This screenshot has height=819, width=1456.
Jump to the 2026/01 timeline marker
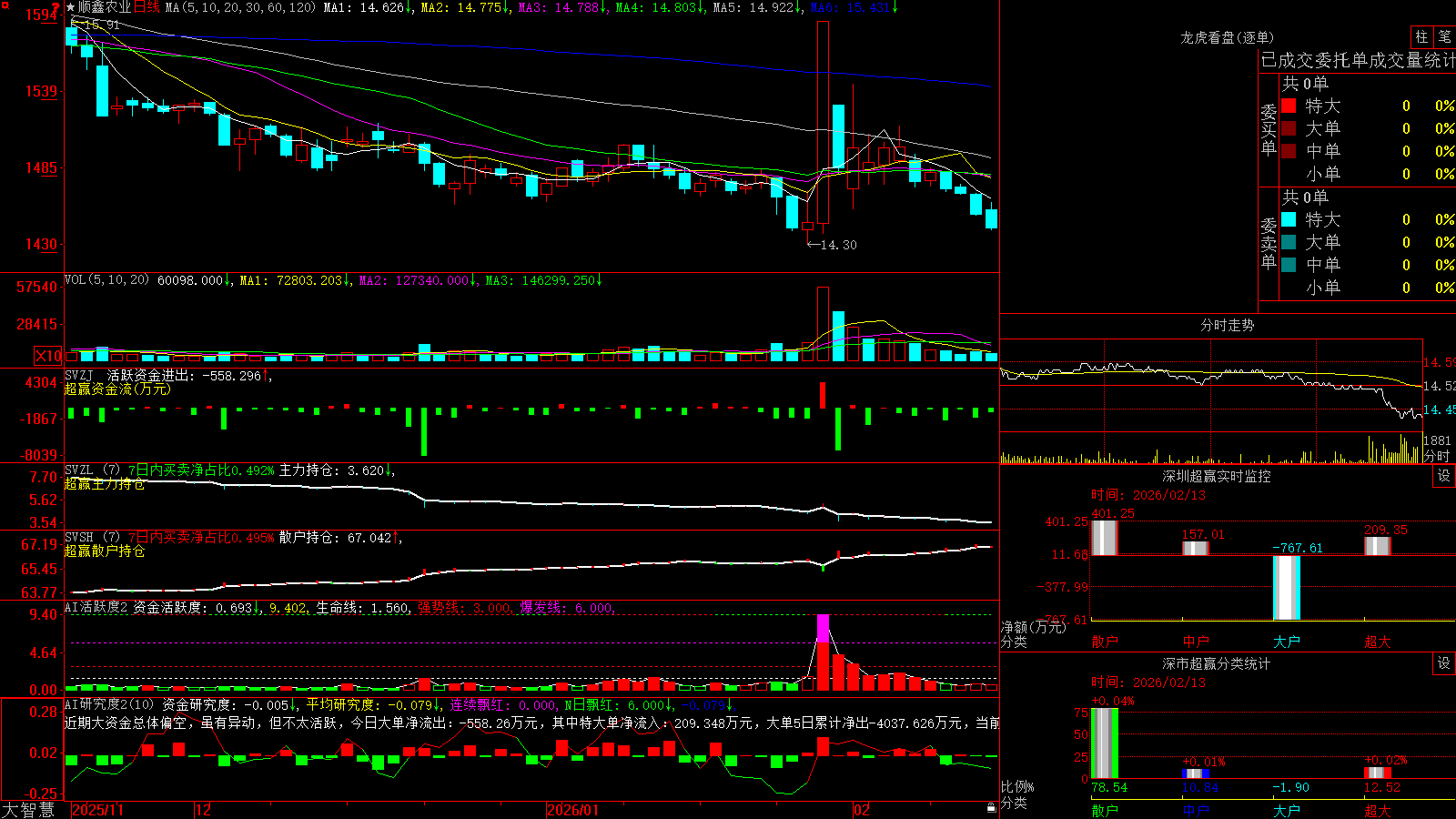(573, 810)
